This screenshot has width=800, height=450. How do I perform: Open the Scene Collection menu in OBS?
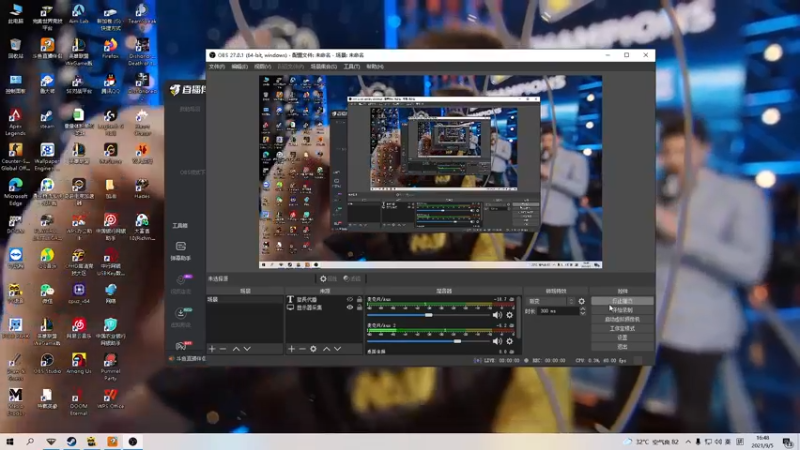pos(323,67)
